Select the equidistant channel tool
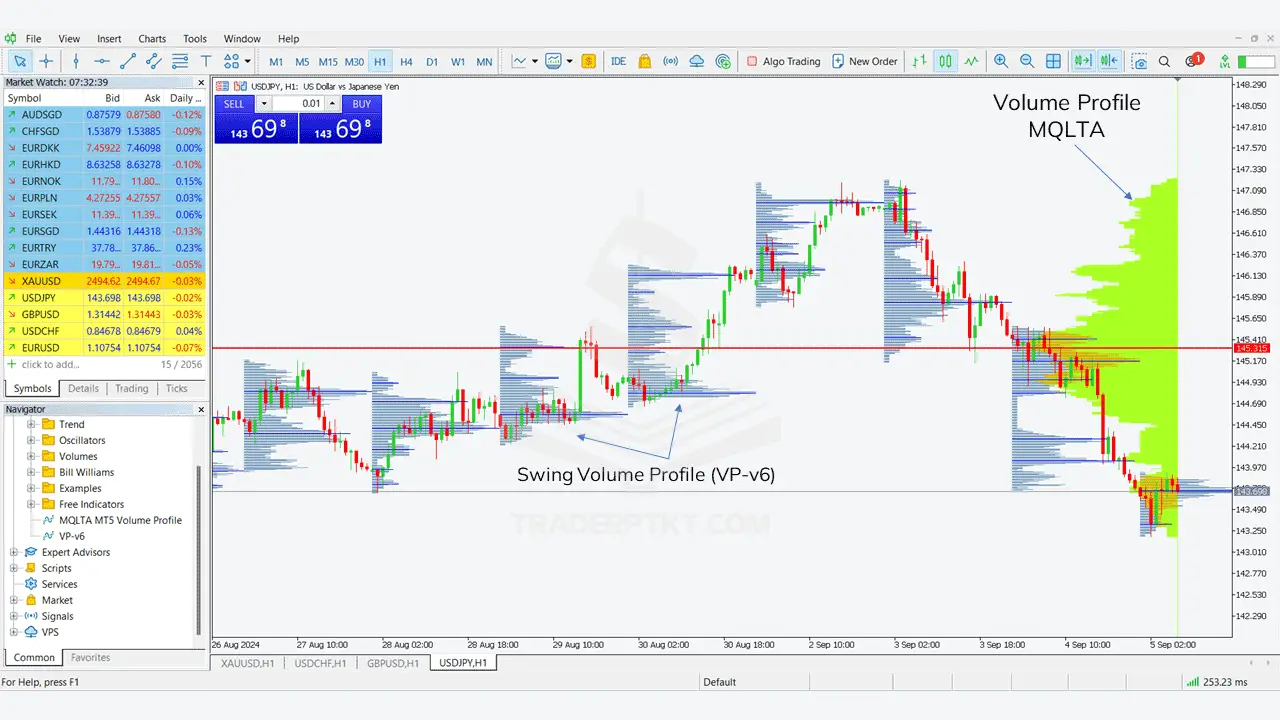The image size is (1280, 720). [x=154, y=61]
